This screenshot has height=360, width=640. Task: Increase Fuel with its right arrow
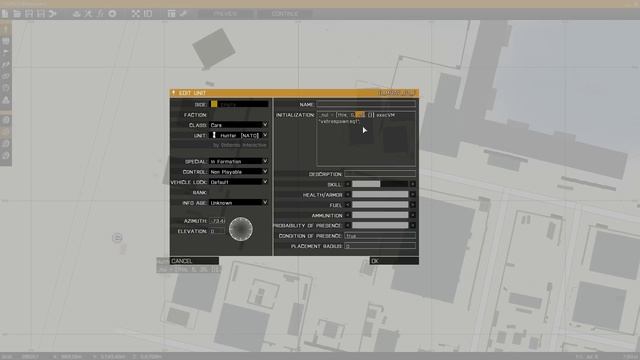click(x=413, y=205)
